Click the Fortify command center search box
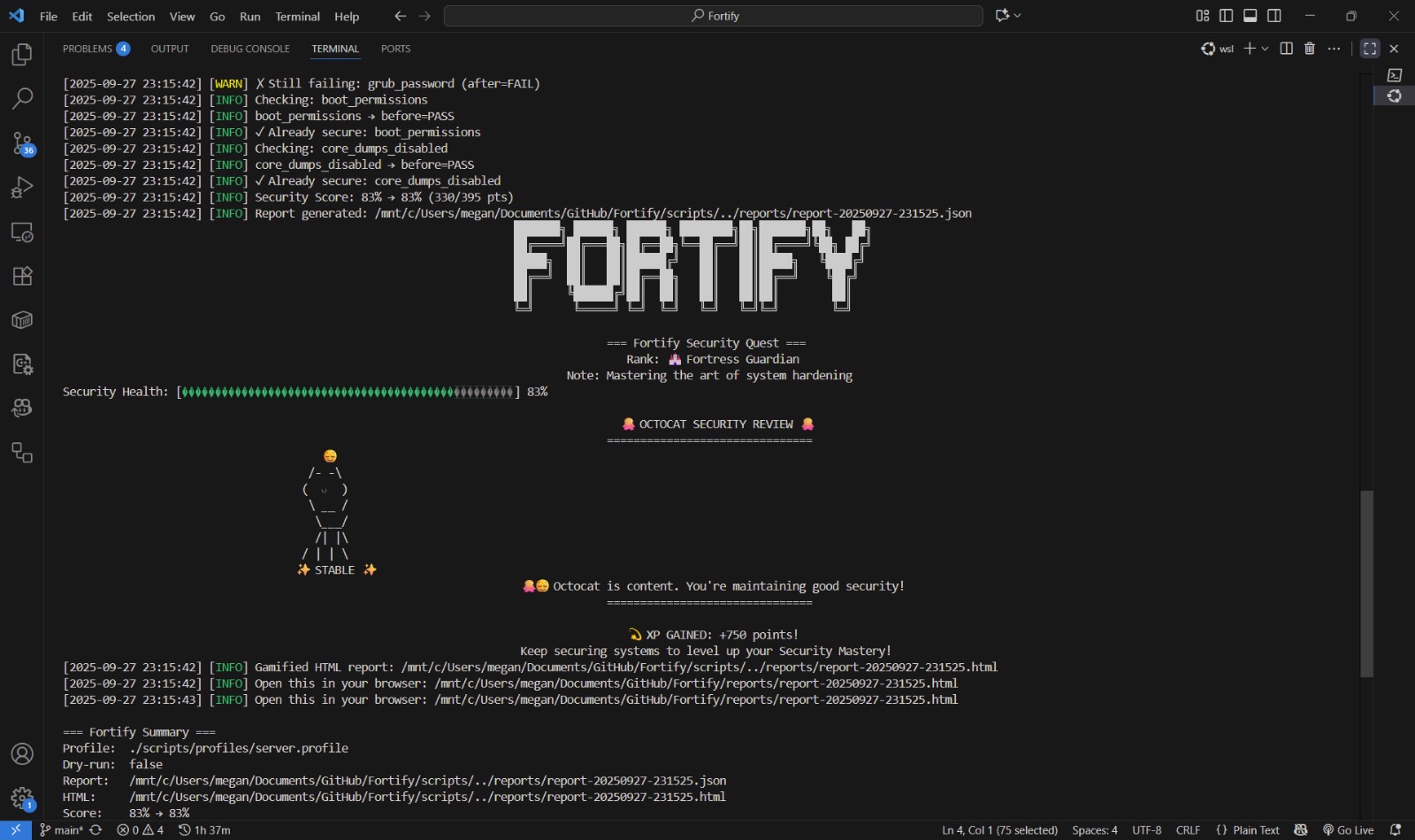This screenshot has height=840, width=1415. click(x=714, y=16)
